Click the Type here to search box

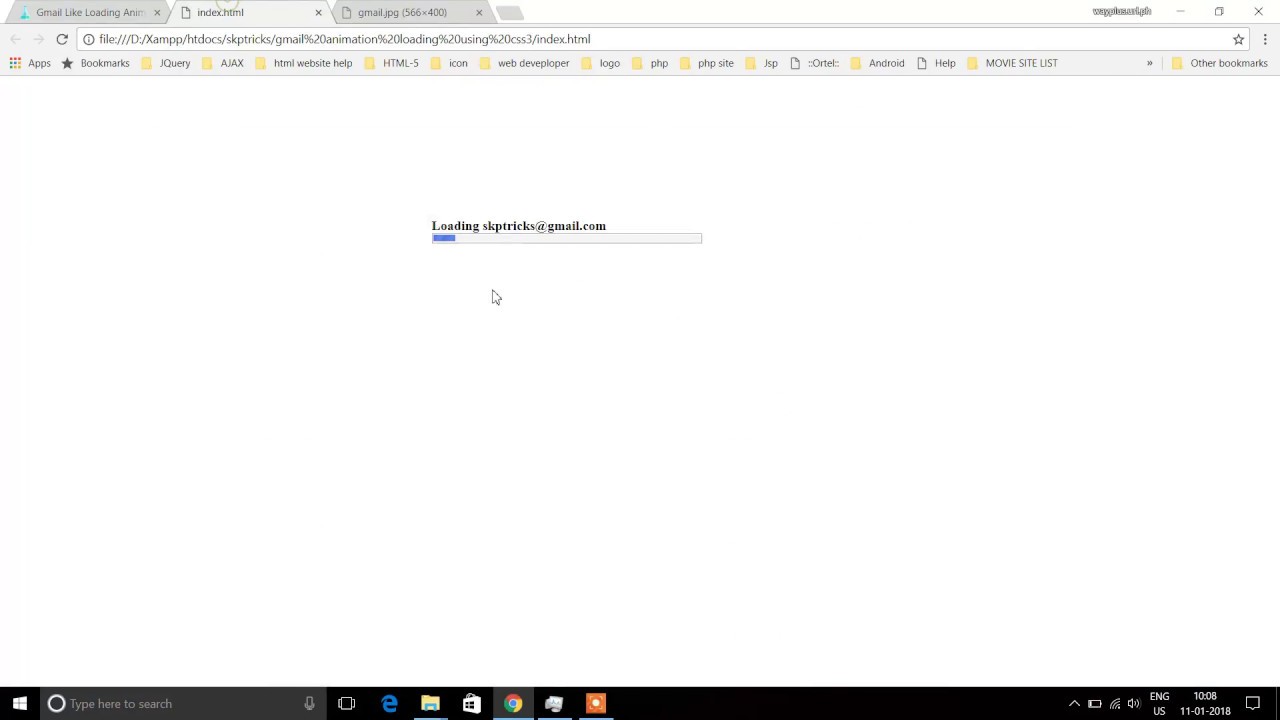[184, 703]
